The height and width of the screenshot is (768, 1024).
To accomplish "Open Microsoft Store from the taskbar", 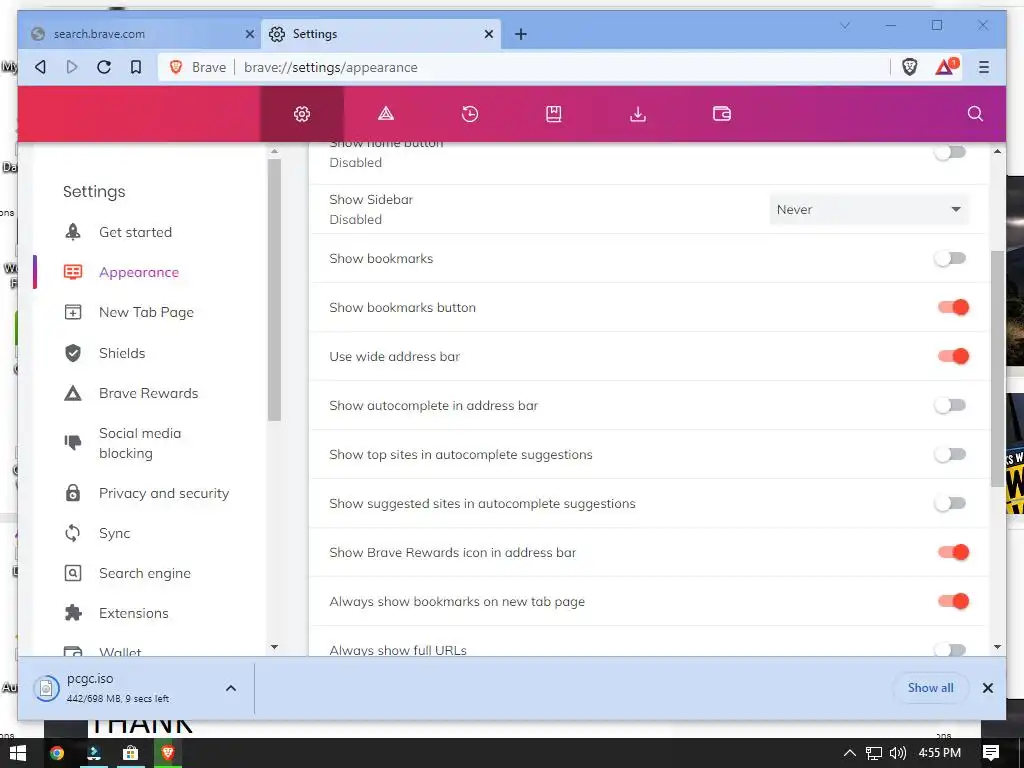I will (x=131, y=753).
